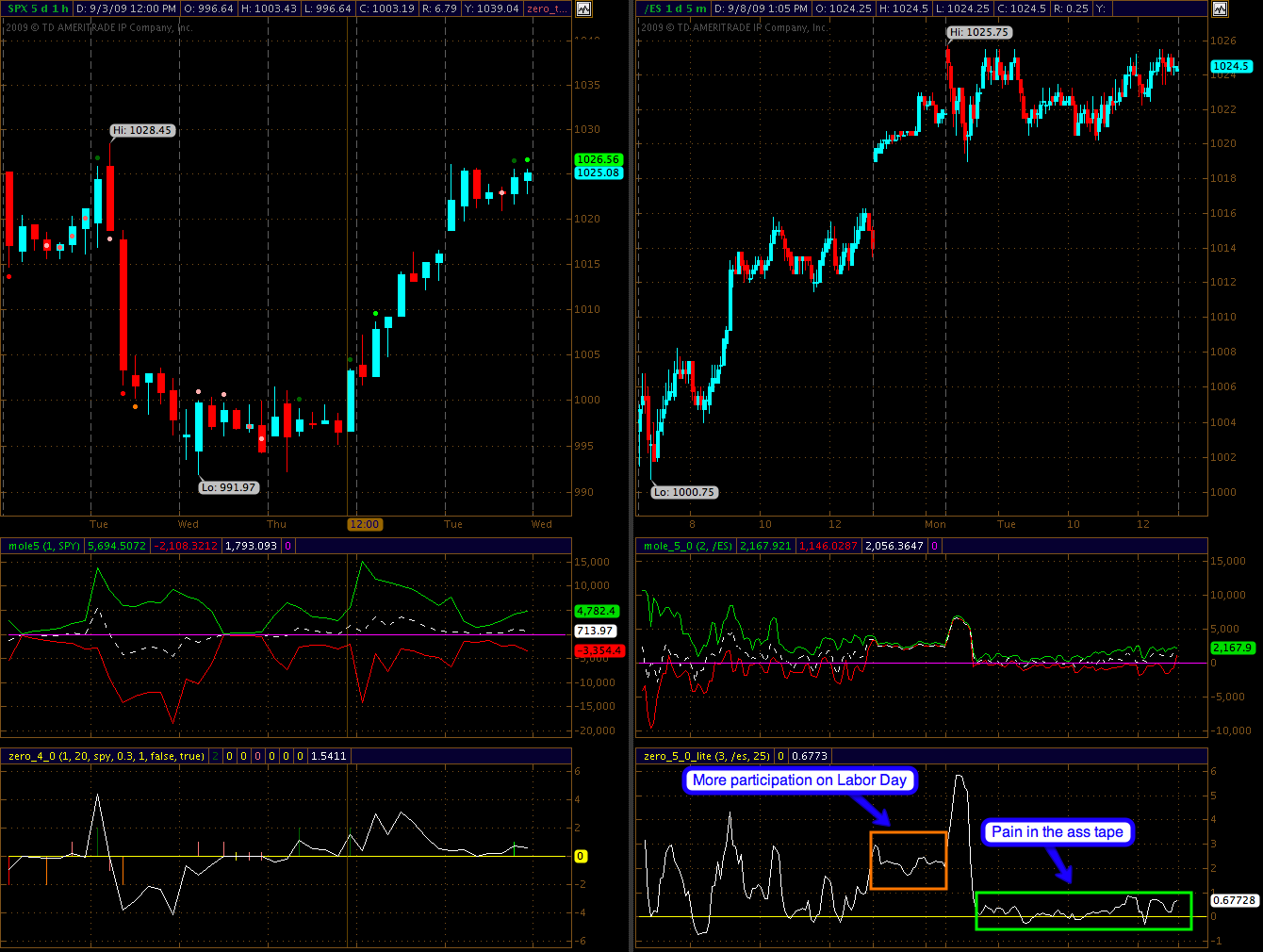Click the red -3,354.4 value tag
1263x952 pixels.
click(598, 650)
